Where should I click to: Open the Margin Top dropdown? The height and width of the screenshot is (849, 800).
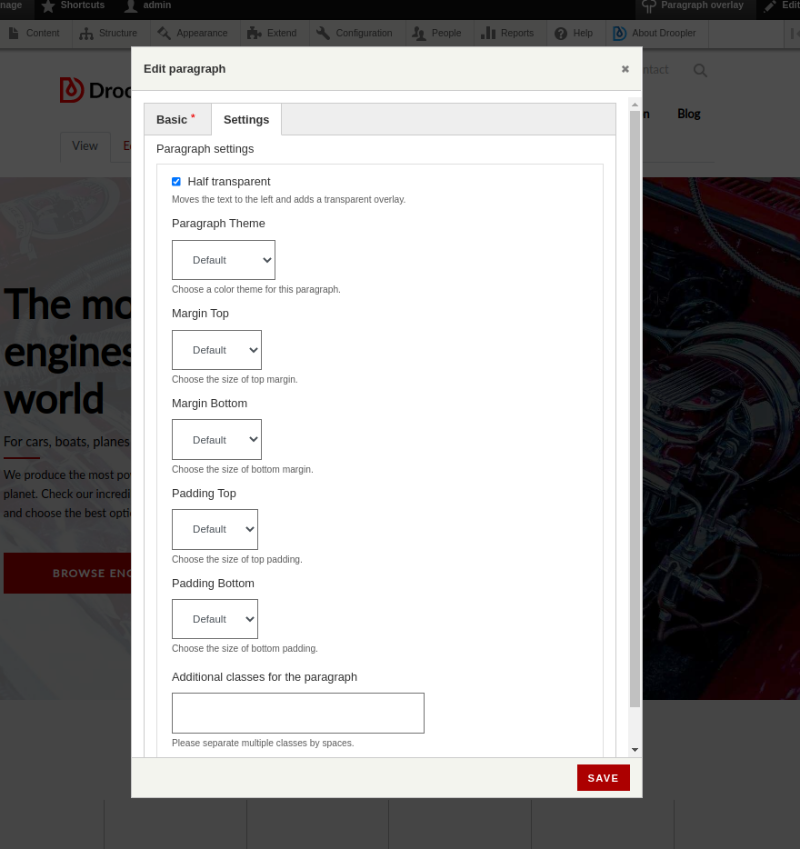click(217, 349)
